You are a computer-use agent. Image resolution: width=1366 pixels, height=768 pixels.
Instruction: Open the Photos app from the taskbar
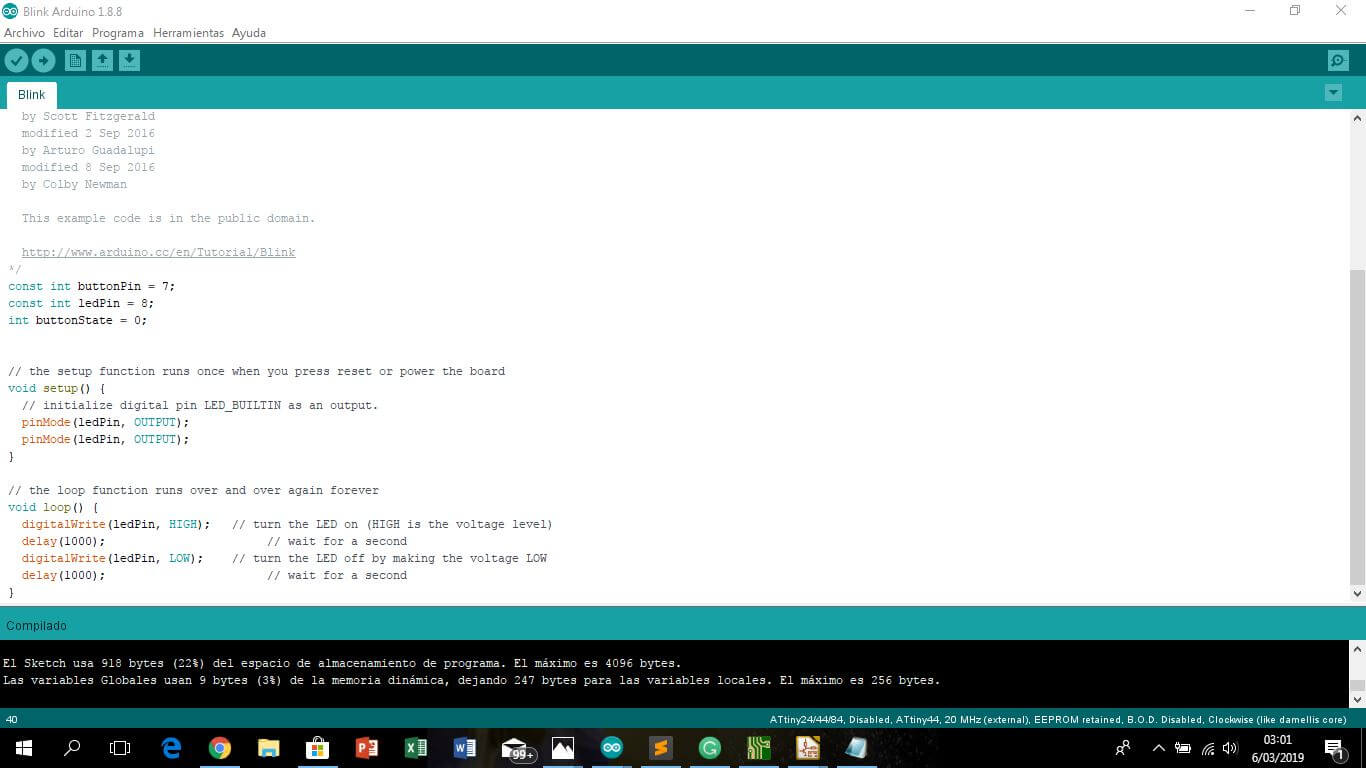coord(563,748)
